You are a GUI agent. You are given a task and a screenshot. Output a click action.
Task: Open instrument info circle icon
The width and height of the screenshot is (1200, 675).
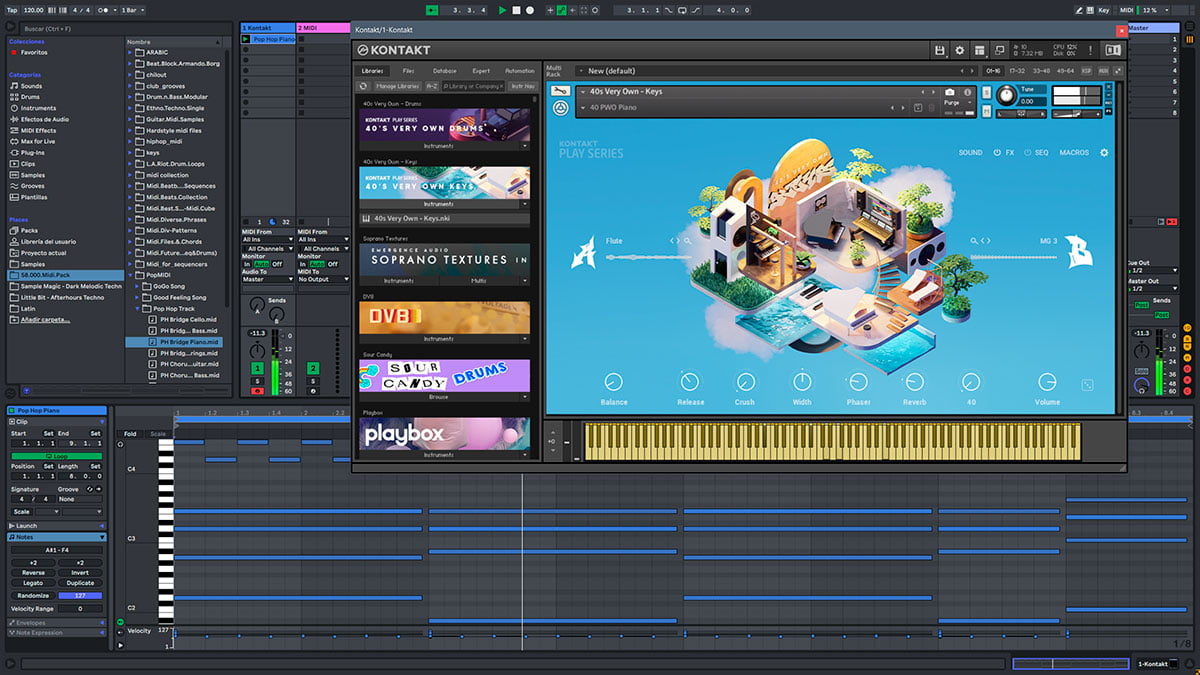(x=968, y=92)
